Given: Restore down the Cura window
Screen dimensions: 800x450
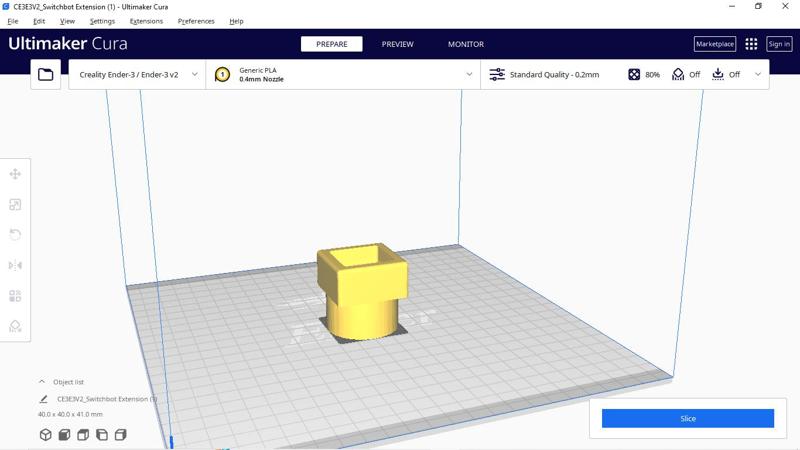Looking at the screenshot, I should click(x=758, y=7).
